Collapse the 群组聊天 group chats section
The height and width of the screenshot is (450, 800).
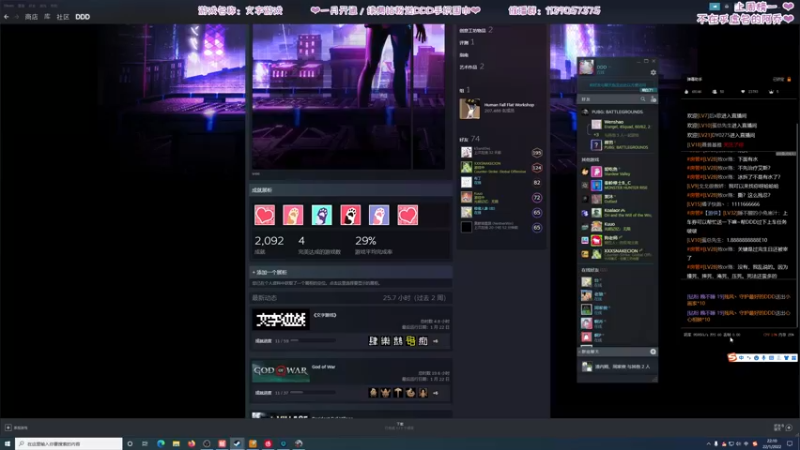coord(590,352)
